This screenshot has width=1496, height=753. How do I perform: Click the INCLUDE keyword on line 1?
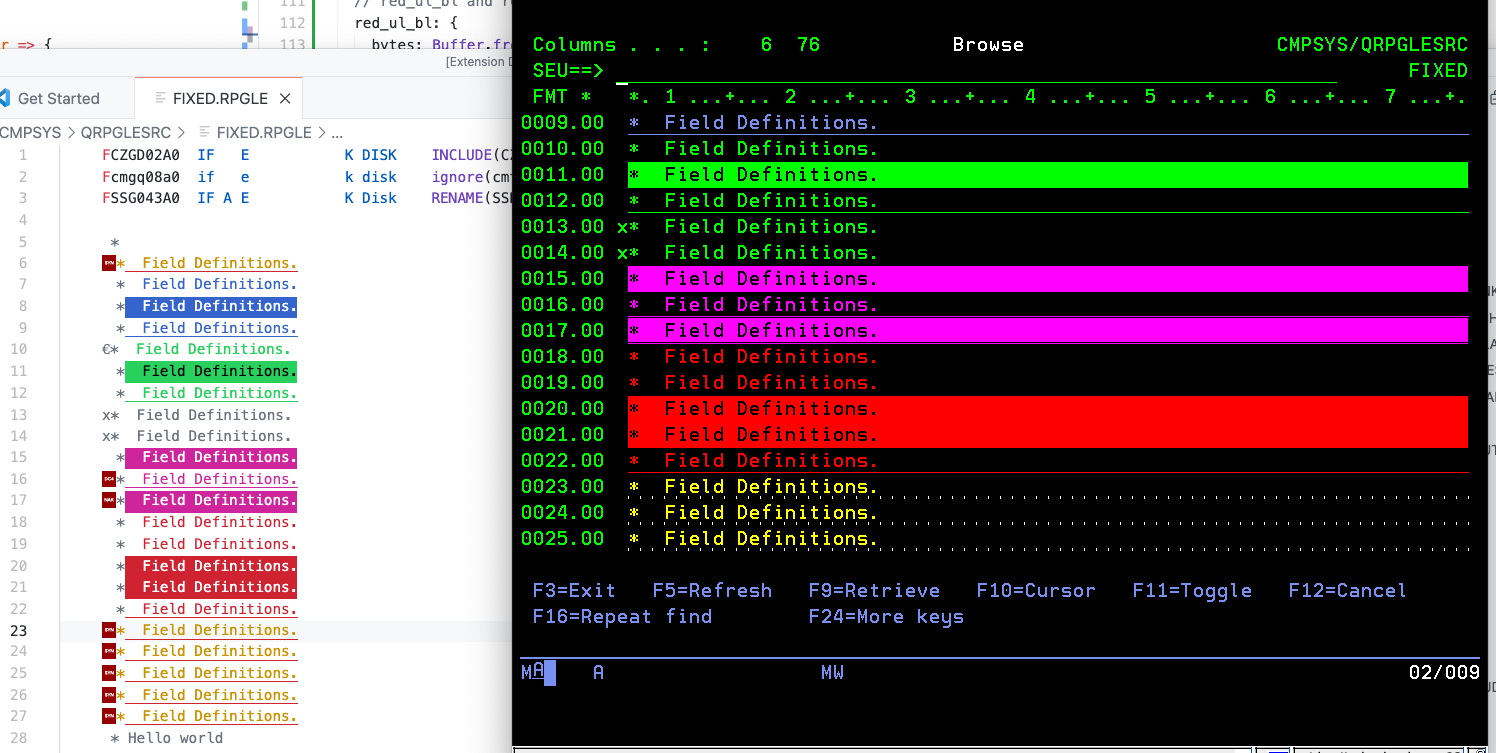click(x=461, y=155)
